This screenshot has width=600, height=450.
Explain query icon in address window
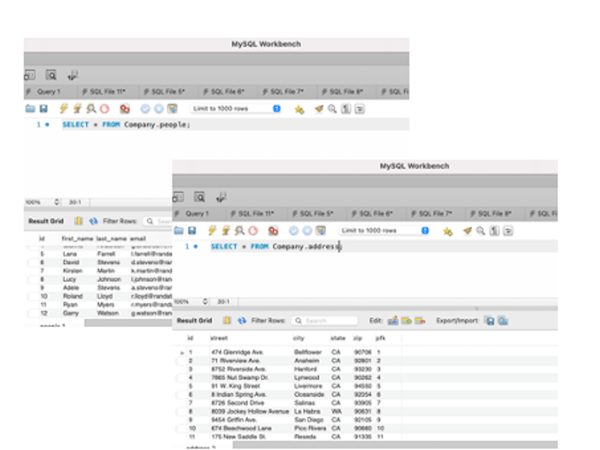point(239,231)
